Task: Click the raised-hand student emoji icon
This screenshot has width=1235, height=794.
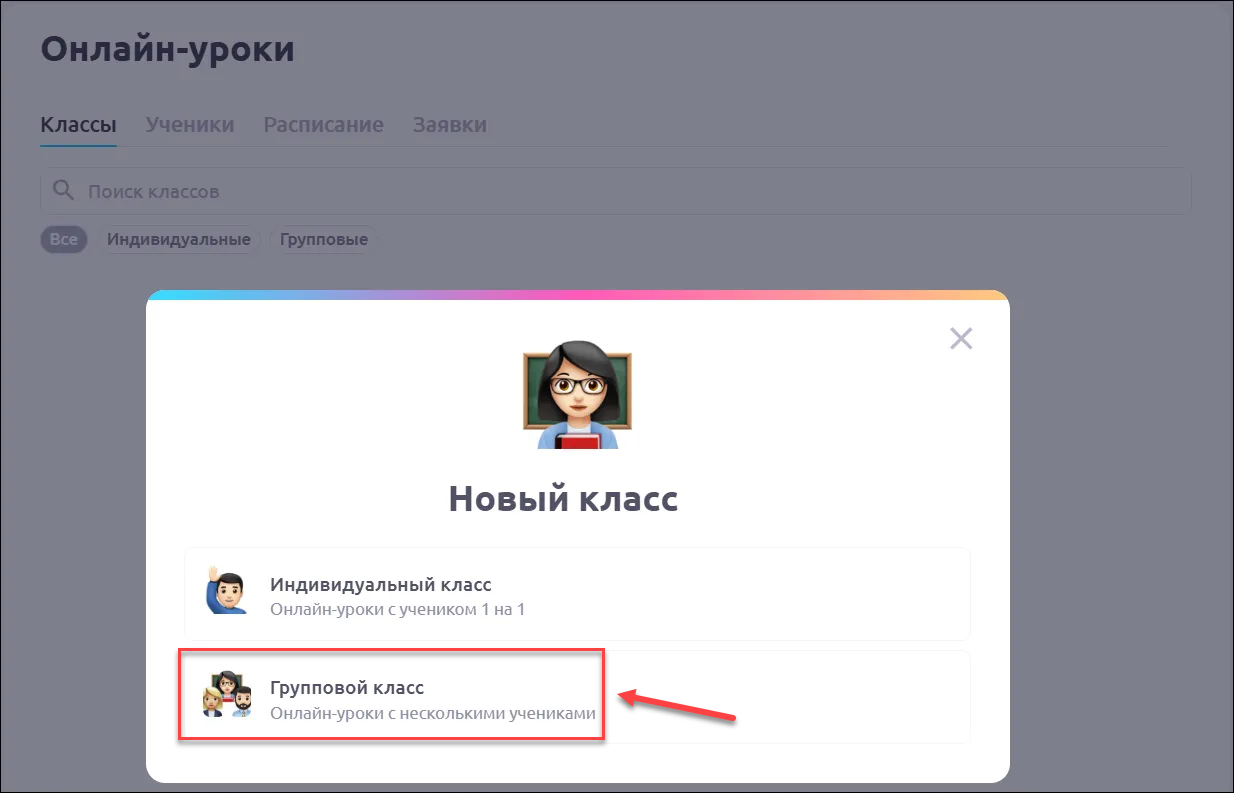Action: click(226, 589)
